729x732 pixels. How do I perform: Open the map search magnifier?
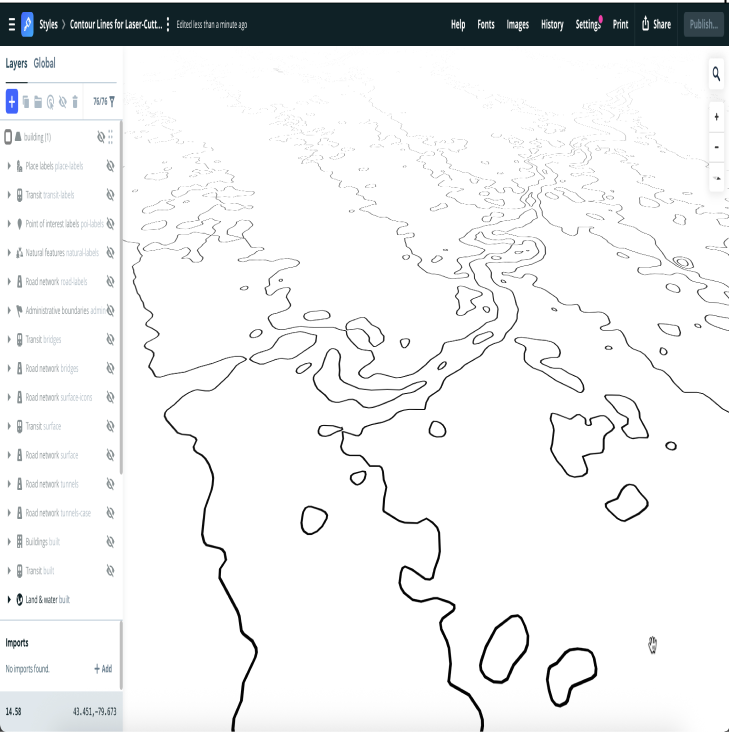(716, 74)
